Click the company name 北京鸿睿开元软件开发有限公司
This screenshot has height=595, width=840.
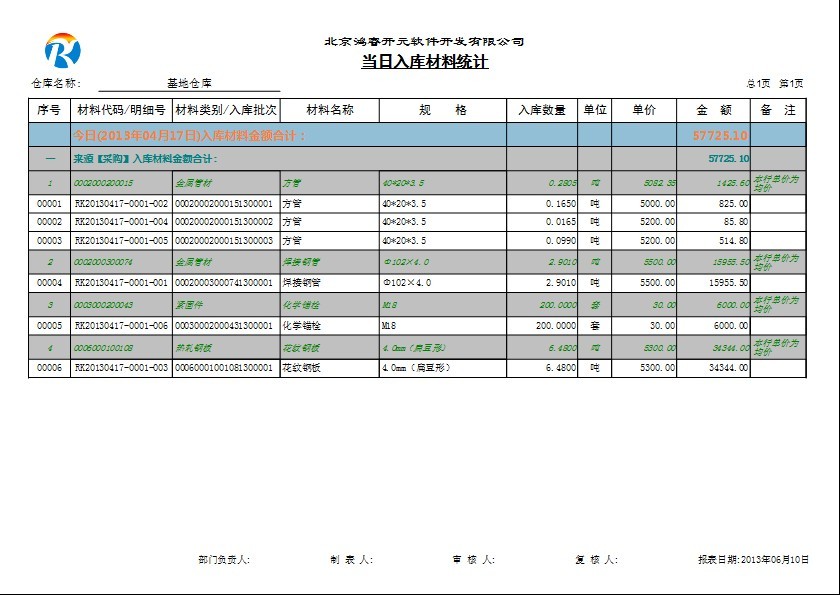(x=424, y=41)
